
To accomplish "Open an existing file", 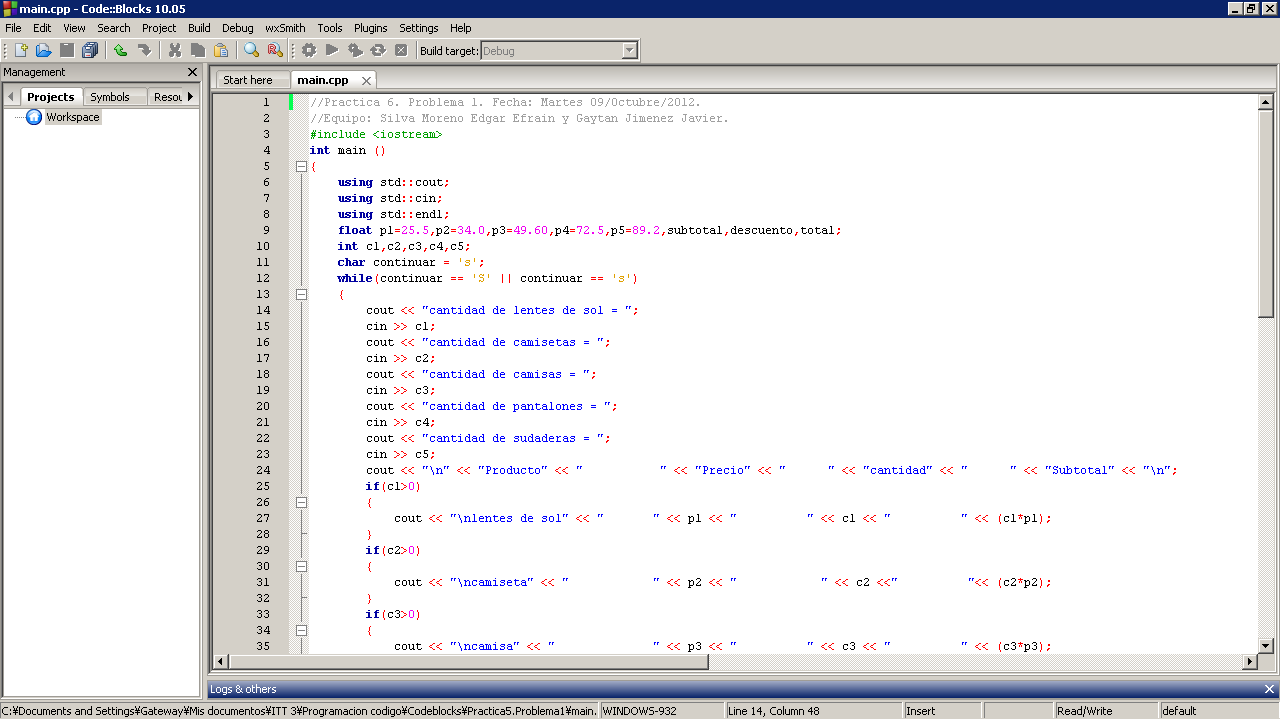I will [42, 50].
